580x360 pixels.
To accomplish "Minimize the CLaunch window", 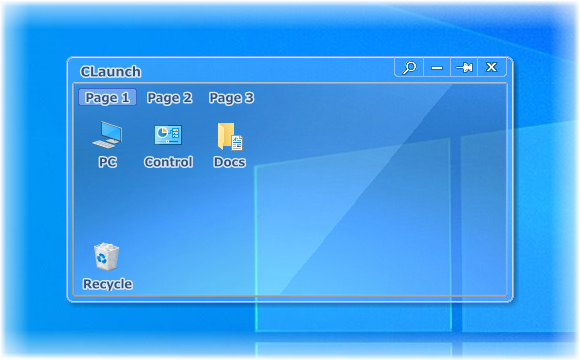I will click(437, 68).
